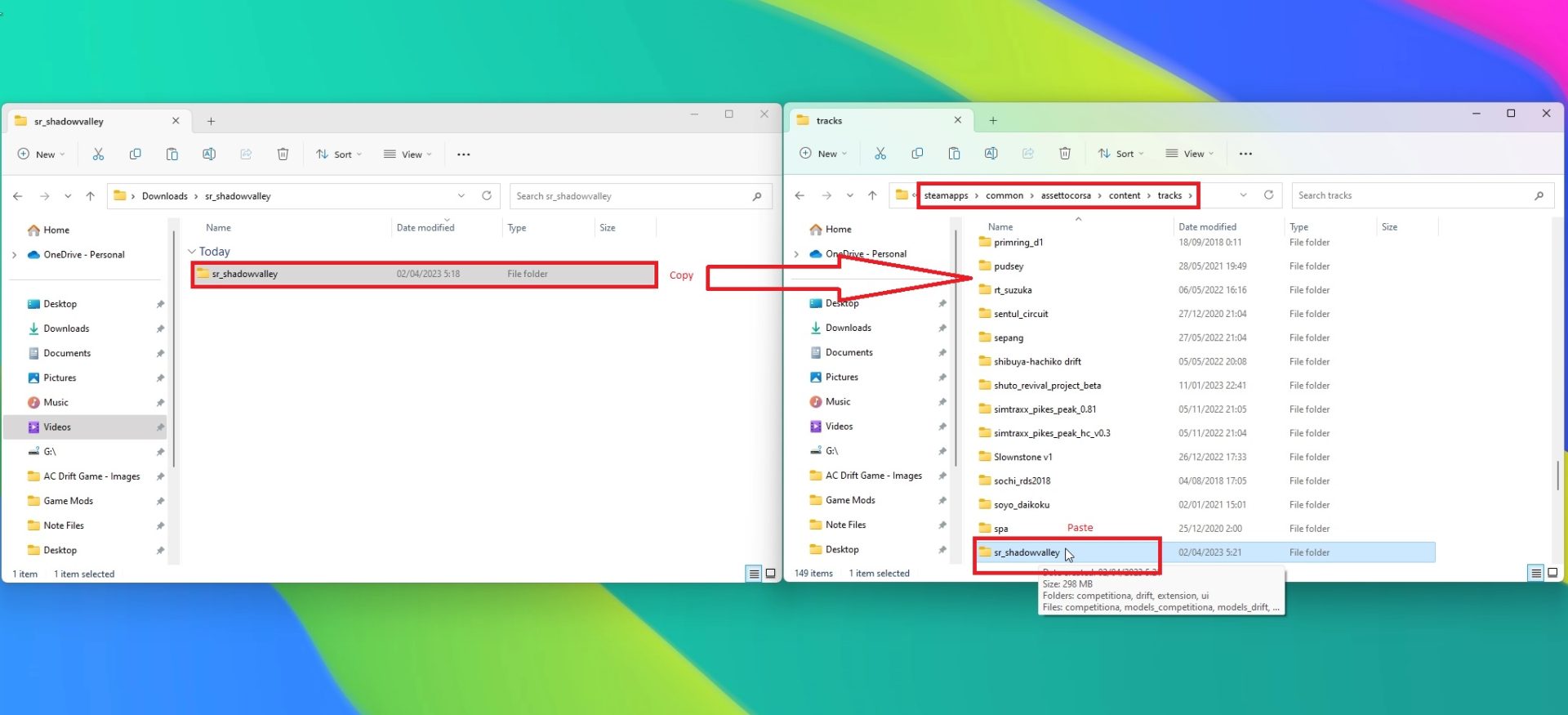Click the Copy icon in sr_shadowvalley window toolbar
1568x715 pixels.
click(135, 154)
